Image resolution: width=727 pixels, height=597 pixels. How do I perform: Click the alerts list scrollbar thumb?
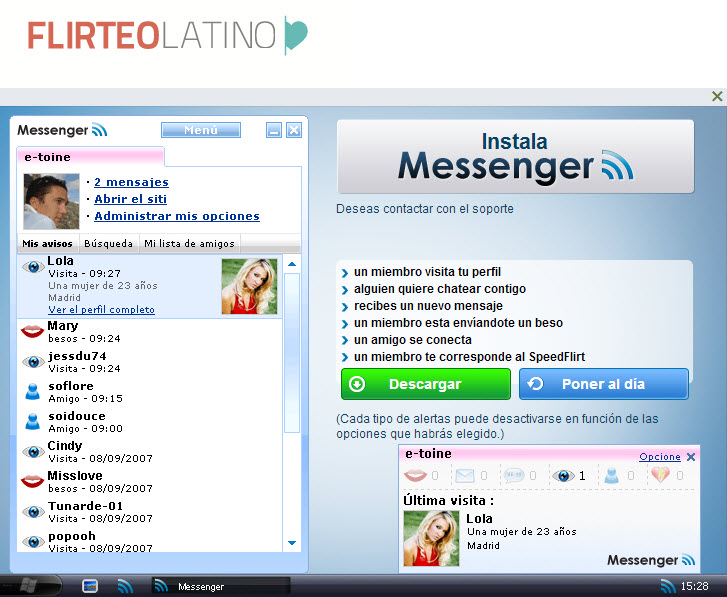click(292, 353)
